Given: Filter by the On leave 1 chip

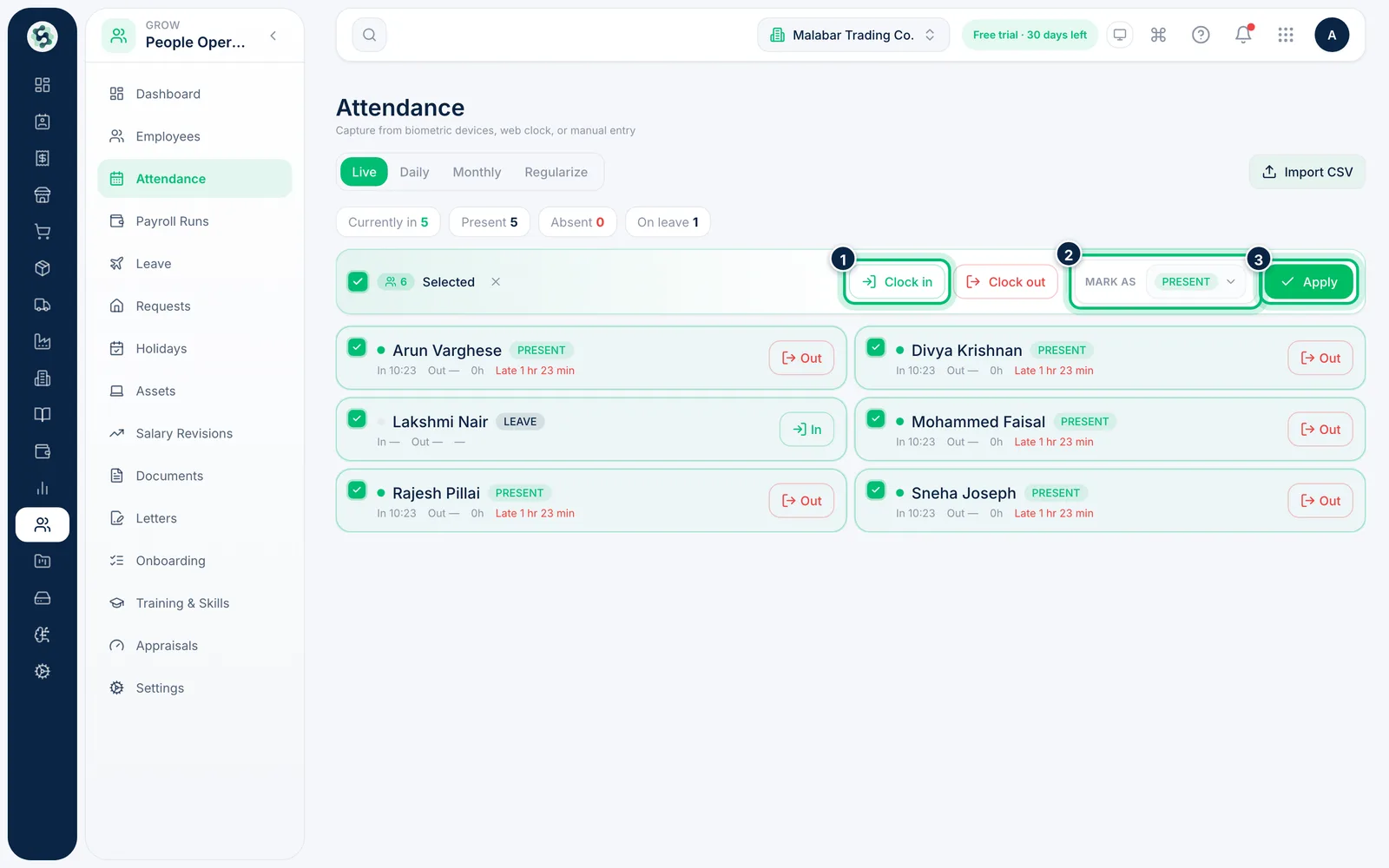Looking at the screenshot, I should click(x=668, y=222).
